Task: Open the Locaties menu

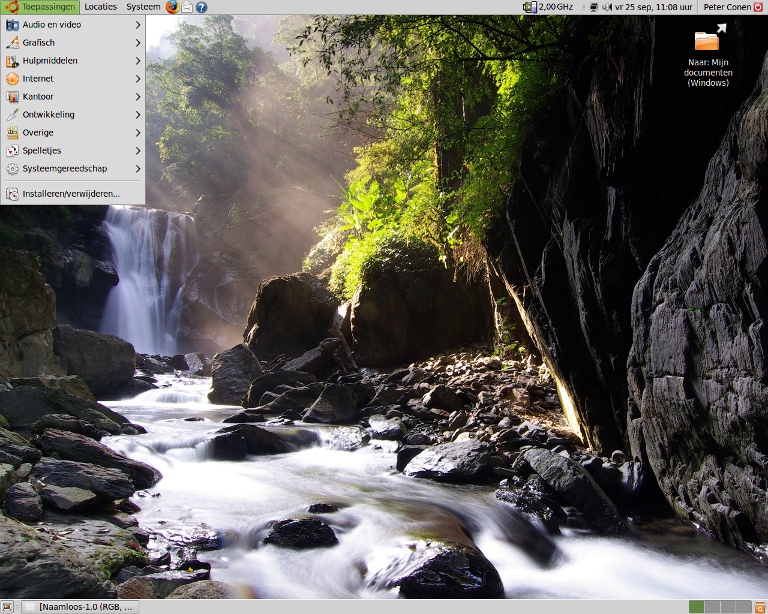Action: tap(100, 7)
